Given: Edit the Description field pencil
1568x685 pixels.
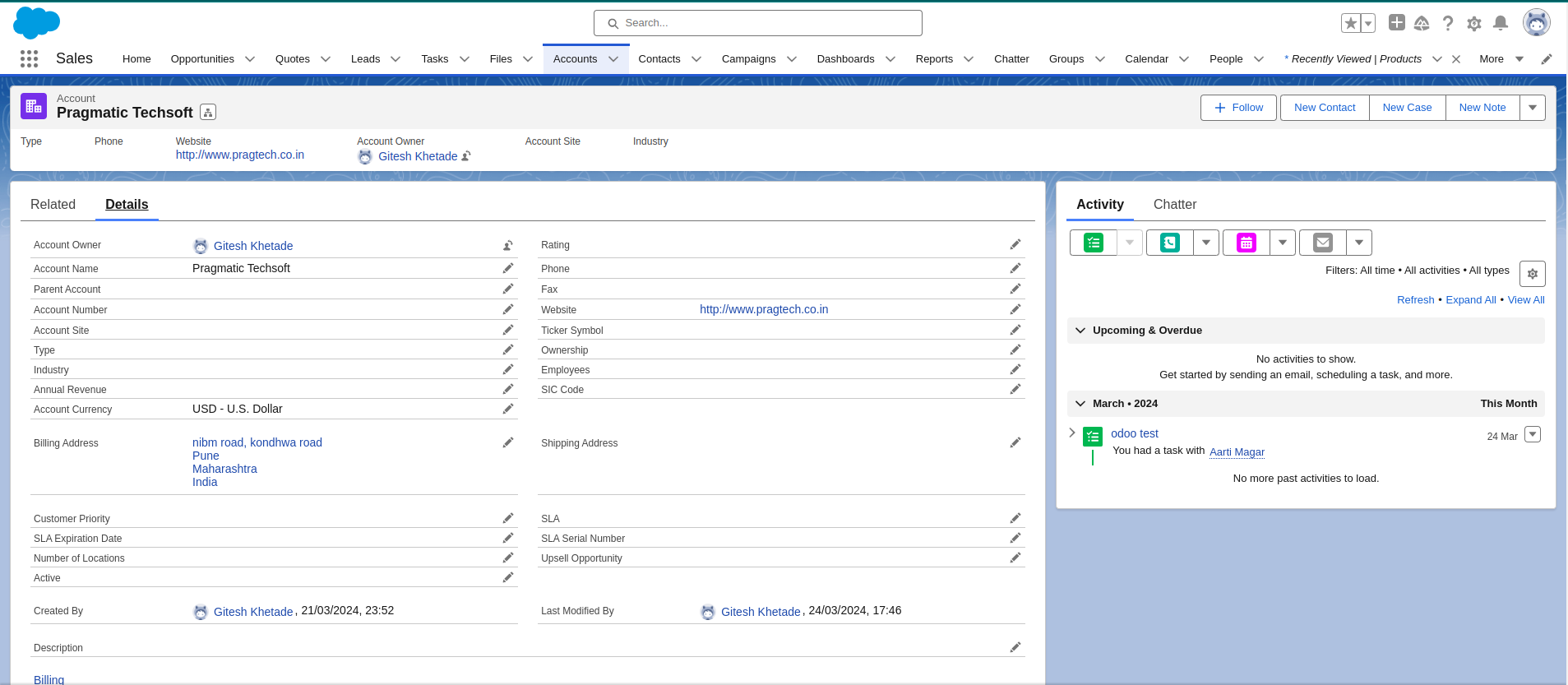Looking at the screenshot, I should click(1015, 647).
